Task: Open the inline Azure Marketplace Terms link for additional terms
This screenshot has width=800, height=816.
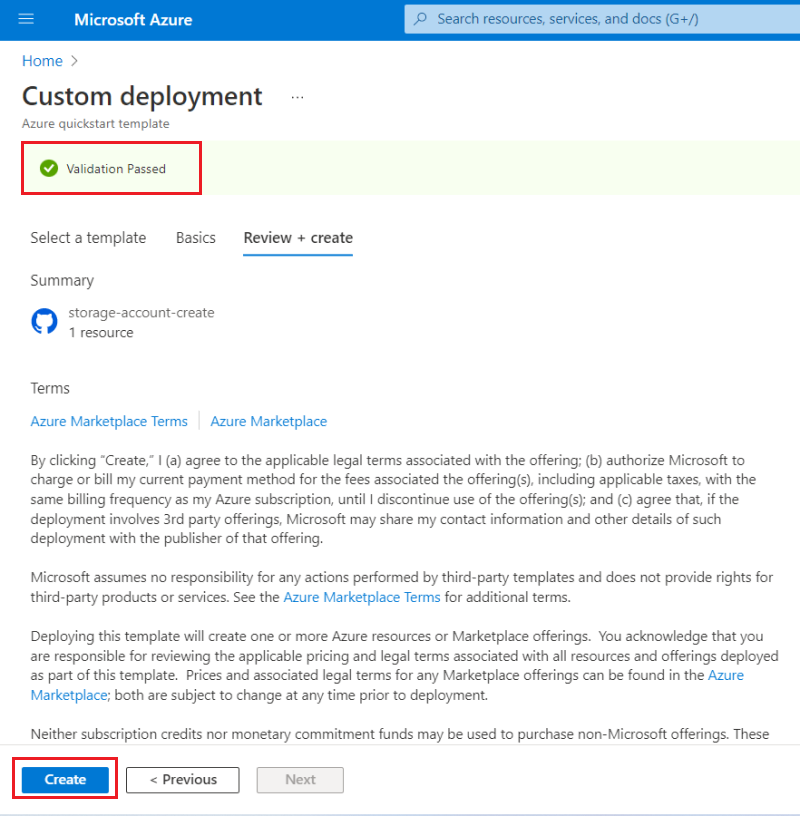Action: click(x=362, y=597)
